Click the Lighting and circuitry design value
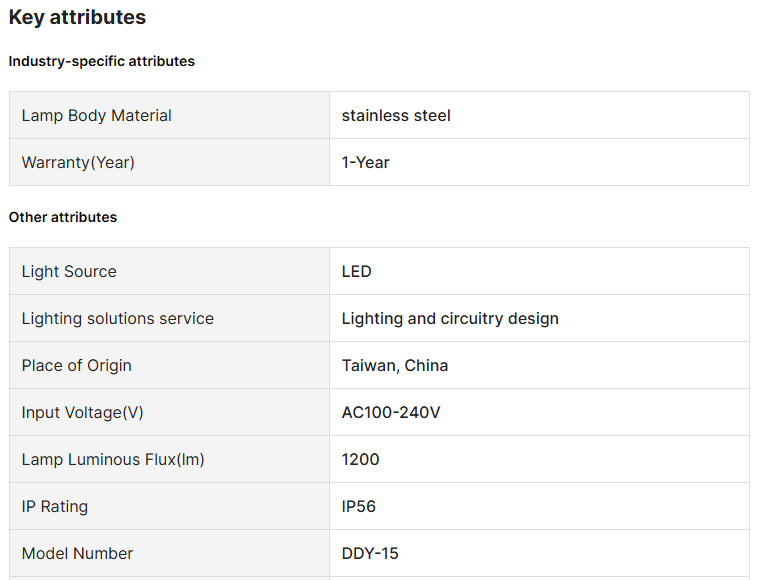 (x=450, y=319)
